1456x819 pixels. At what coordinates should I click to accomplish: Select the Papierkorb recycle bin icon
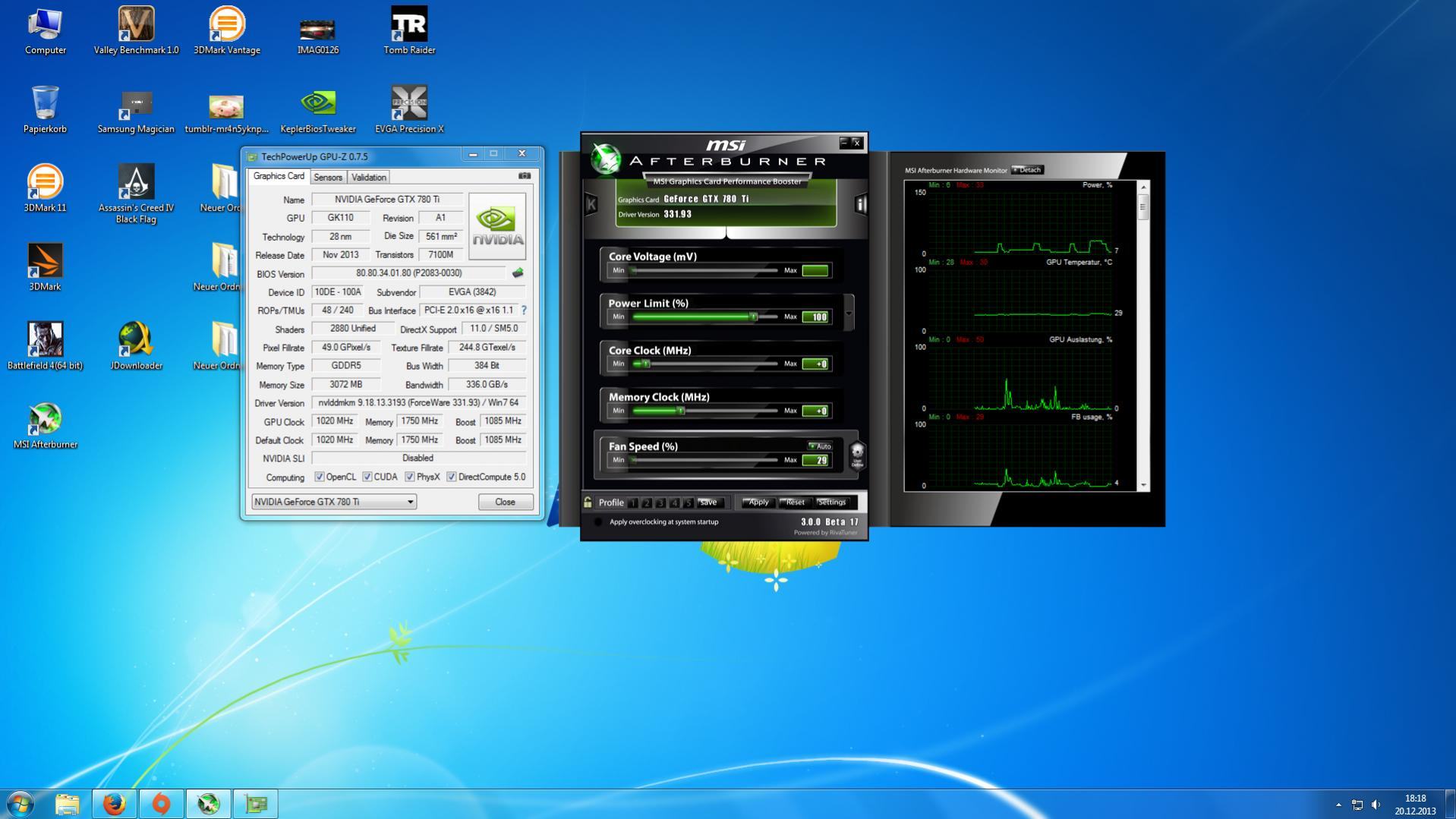tap(46, 110)
